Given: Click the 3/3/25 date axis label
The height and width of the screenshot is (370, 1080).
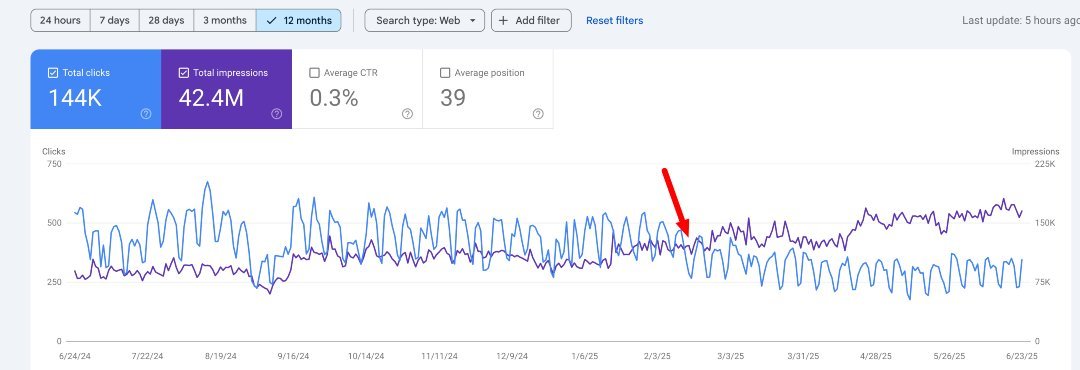Looking at the screenshot, I should tap(731, 356).
